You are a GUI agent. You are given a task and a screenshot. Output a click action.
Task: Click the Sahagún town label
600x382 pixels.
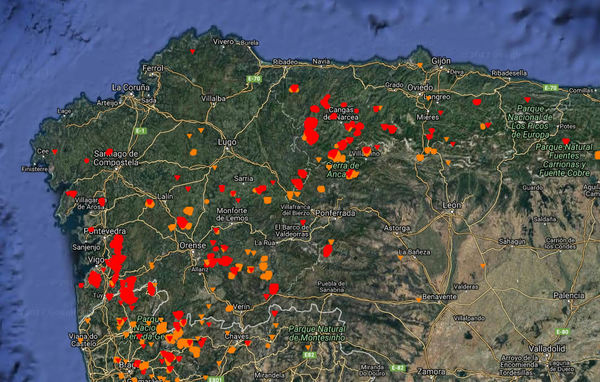coord(512,242)
